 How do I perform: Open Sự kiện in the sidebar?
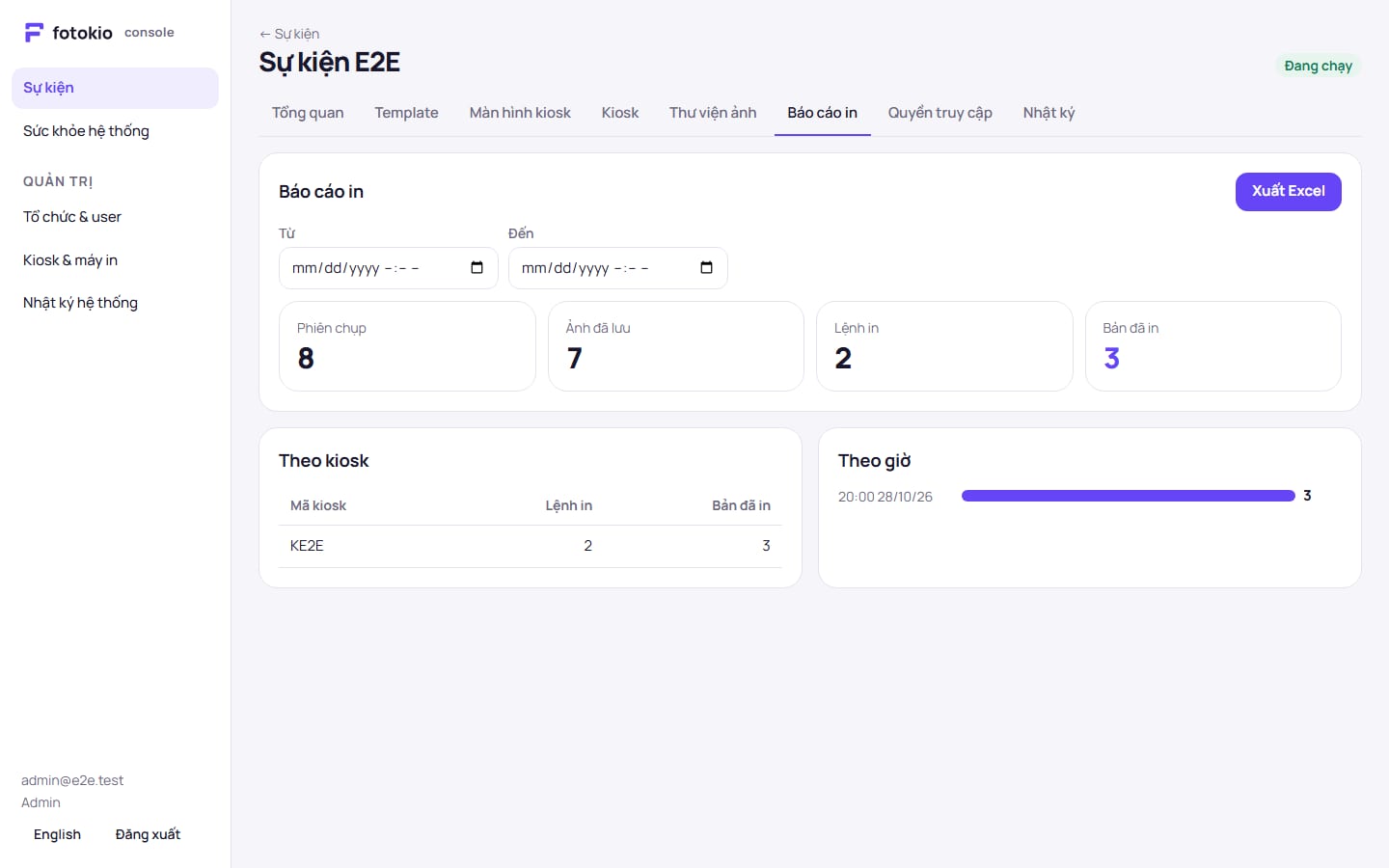click(x=115, y=88)
